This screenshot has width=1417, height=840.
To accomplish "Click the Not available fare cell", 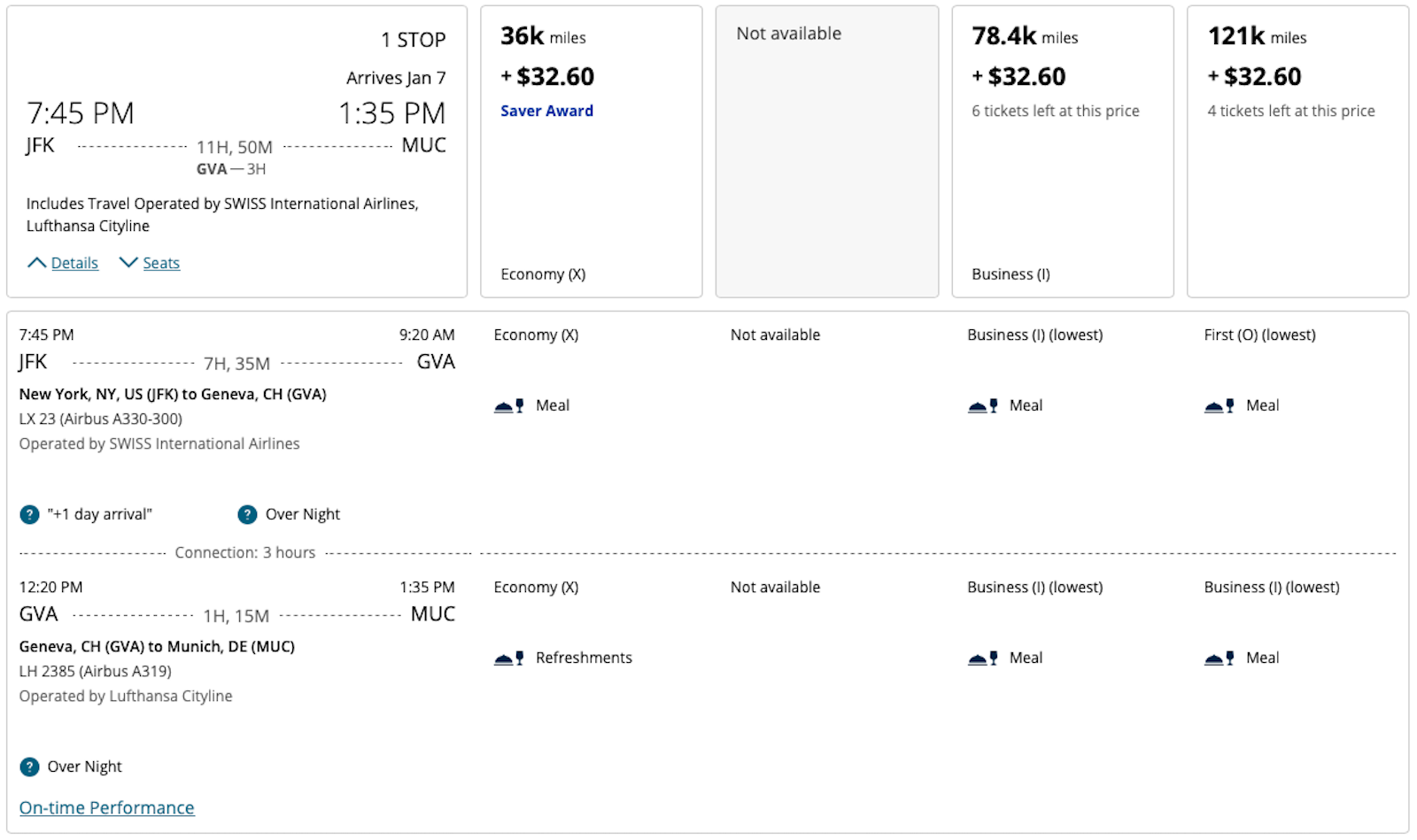I will pyautogui.click(x=826, y=150).
